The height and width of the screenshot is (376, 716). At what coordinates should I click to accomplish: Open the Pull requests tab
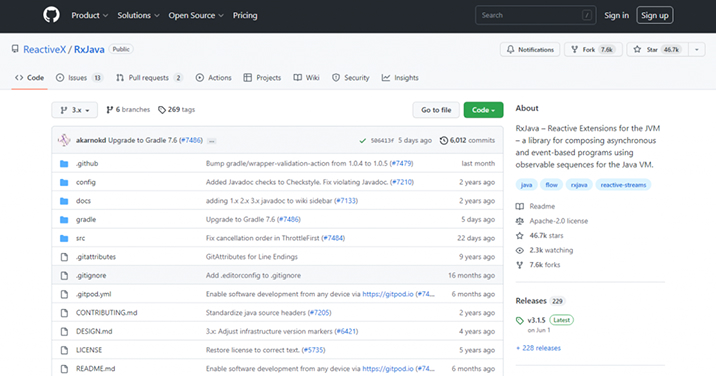pos(149,78)
